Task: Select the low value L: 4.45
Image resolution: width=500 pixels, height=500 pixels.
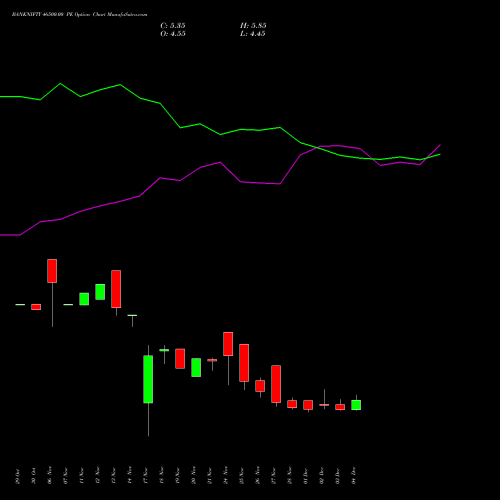Action: click(253, 34)
